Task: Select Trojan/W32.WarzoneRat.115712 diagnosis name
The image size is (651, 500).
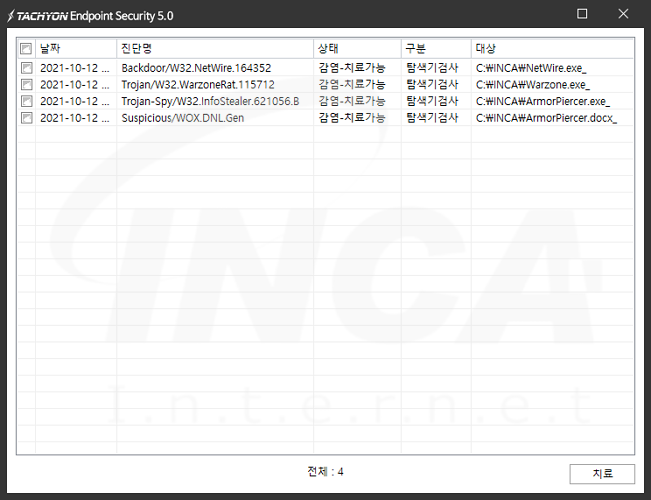Action: click(x=198, y=85)
